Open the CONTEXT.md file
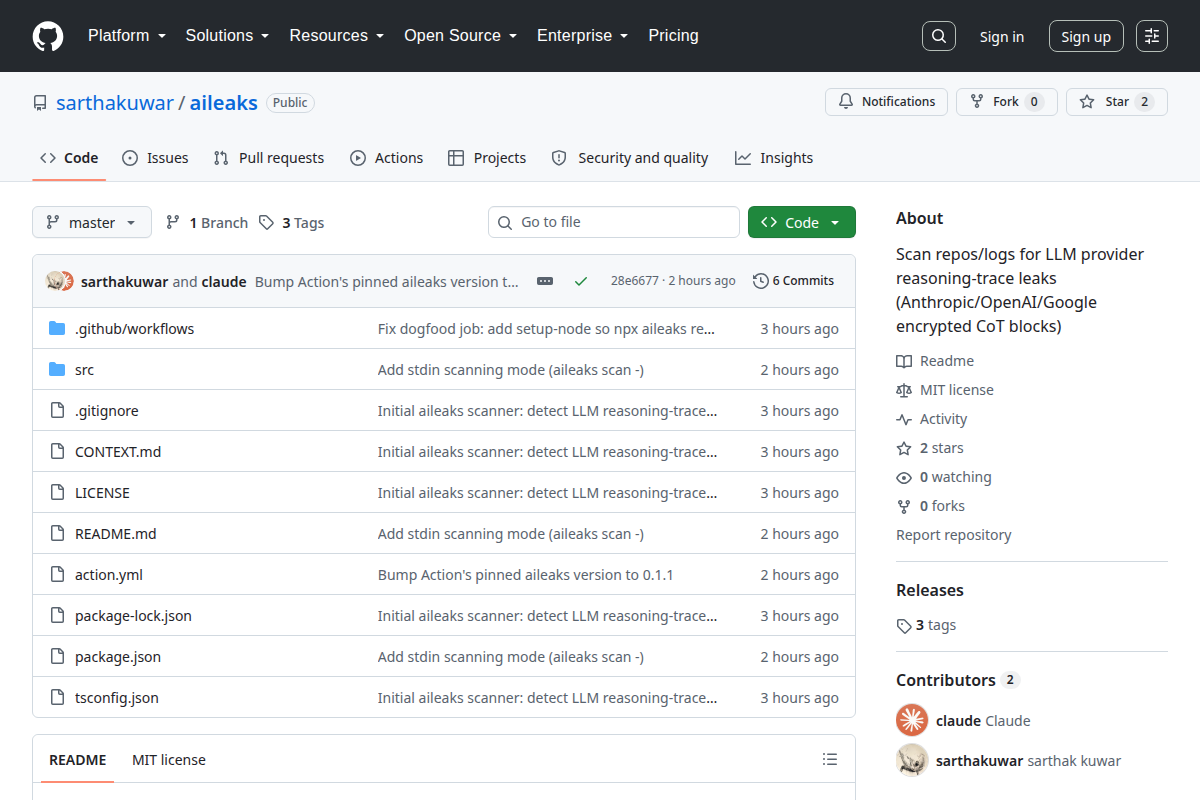The height and width of the screenshot is (800, 1200). coord(118,452)
